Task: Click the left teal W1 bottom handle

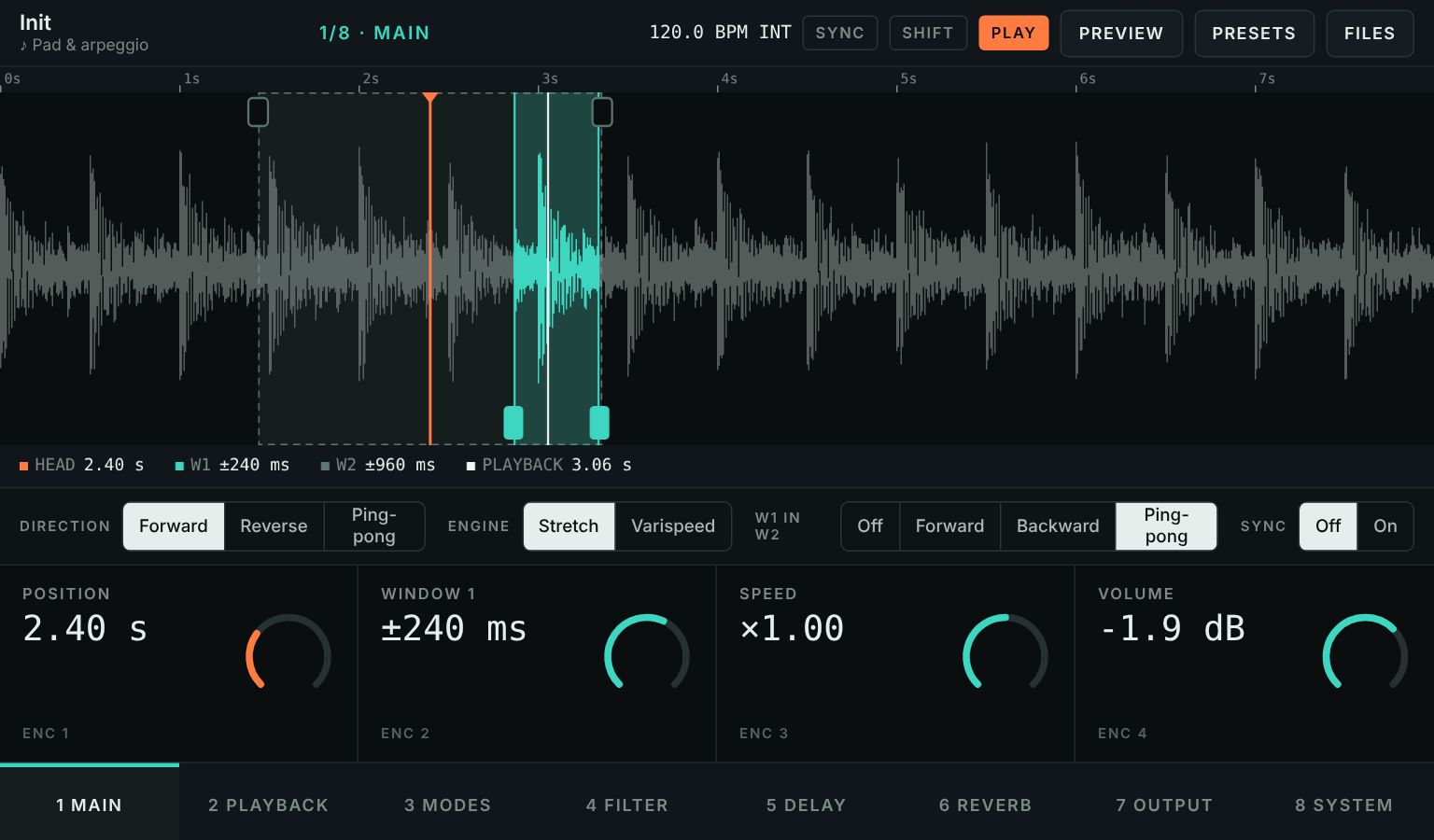Action: pos(513,423)
